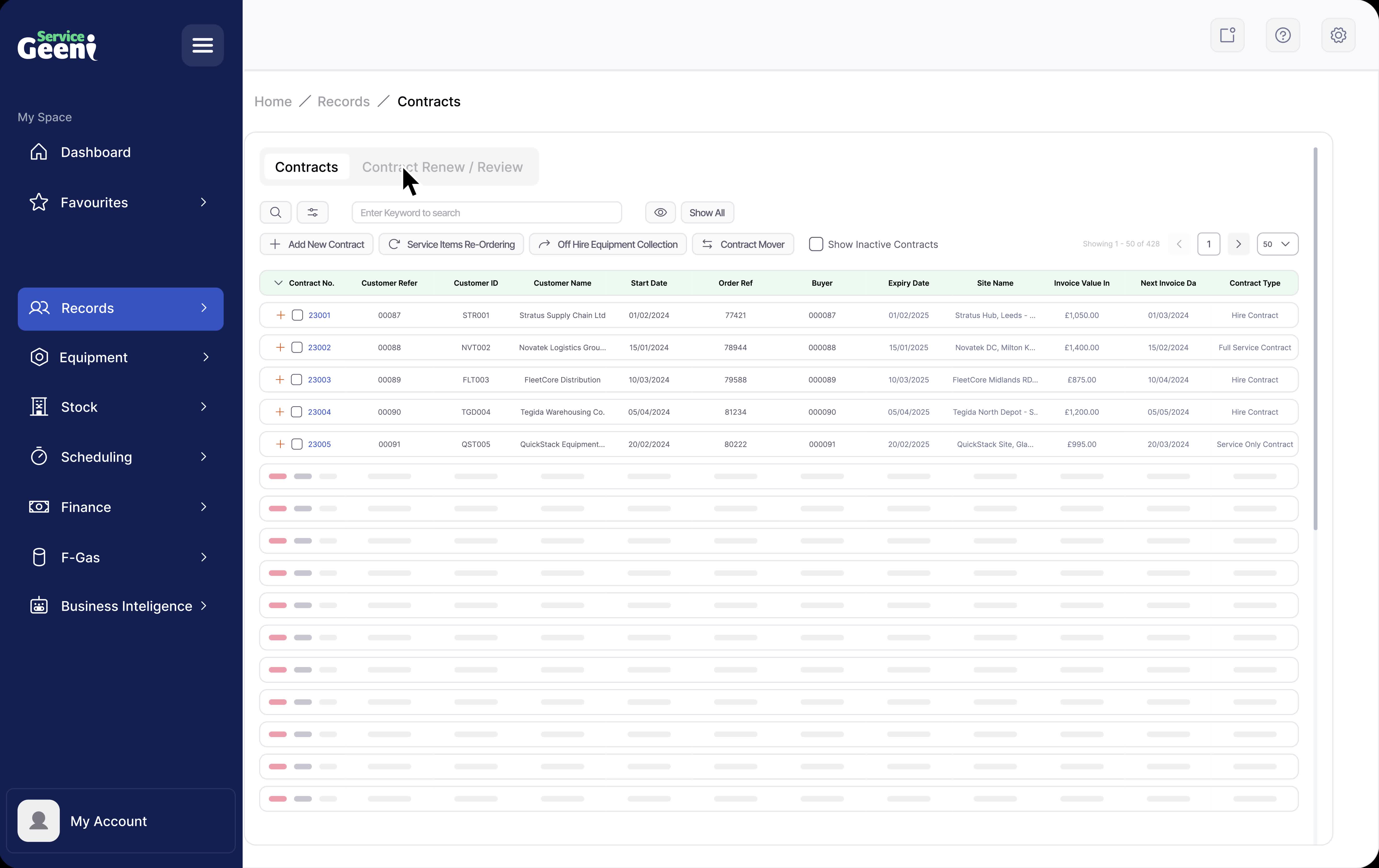1379x868 pixels.
Task: Click the Business Inteligence robot icon
Action: (39, 606)
